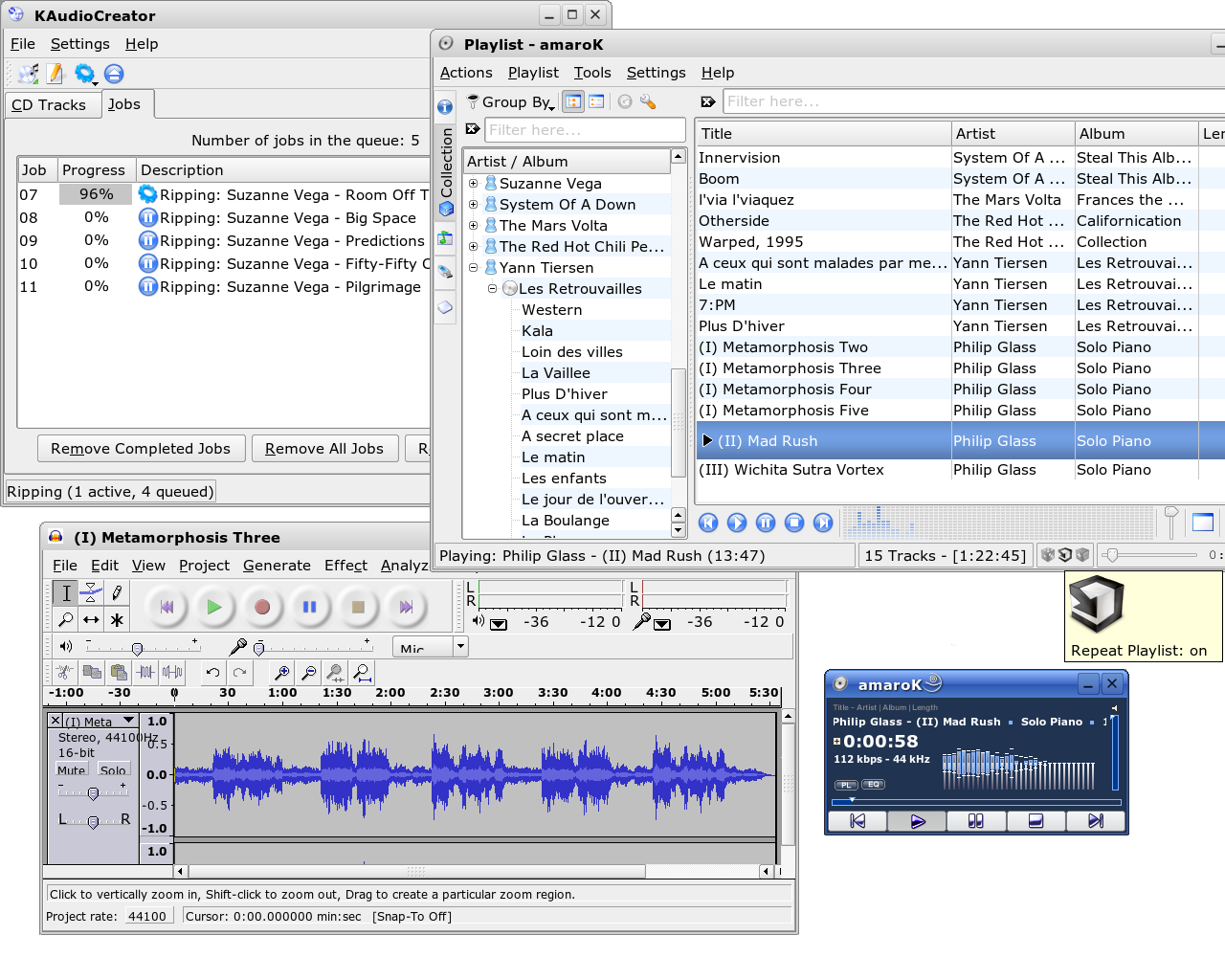
Task: Select Audacity's Zoom magnifier tool
Action: tap(65, 619)
